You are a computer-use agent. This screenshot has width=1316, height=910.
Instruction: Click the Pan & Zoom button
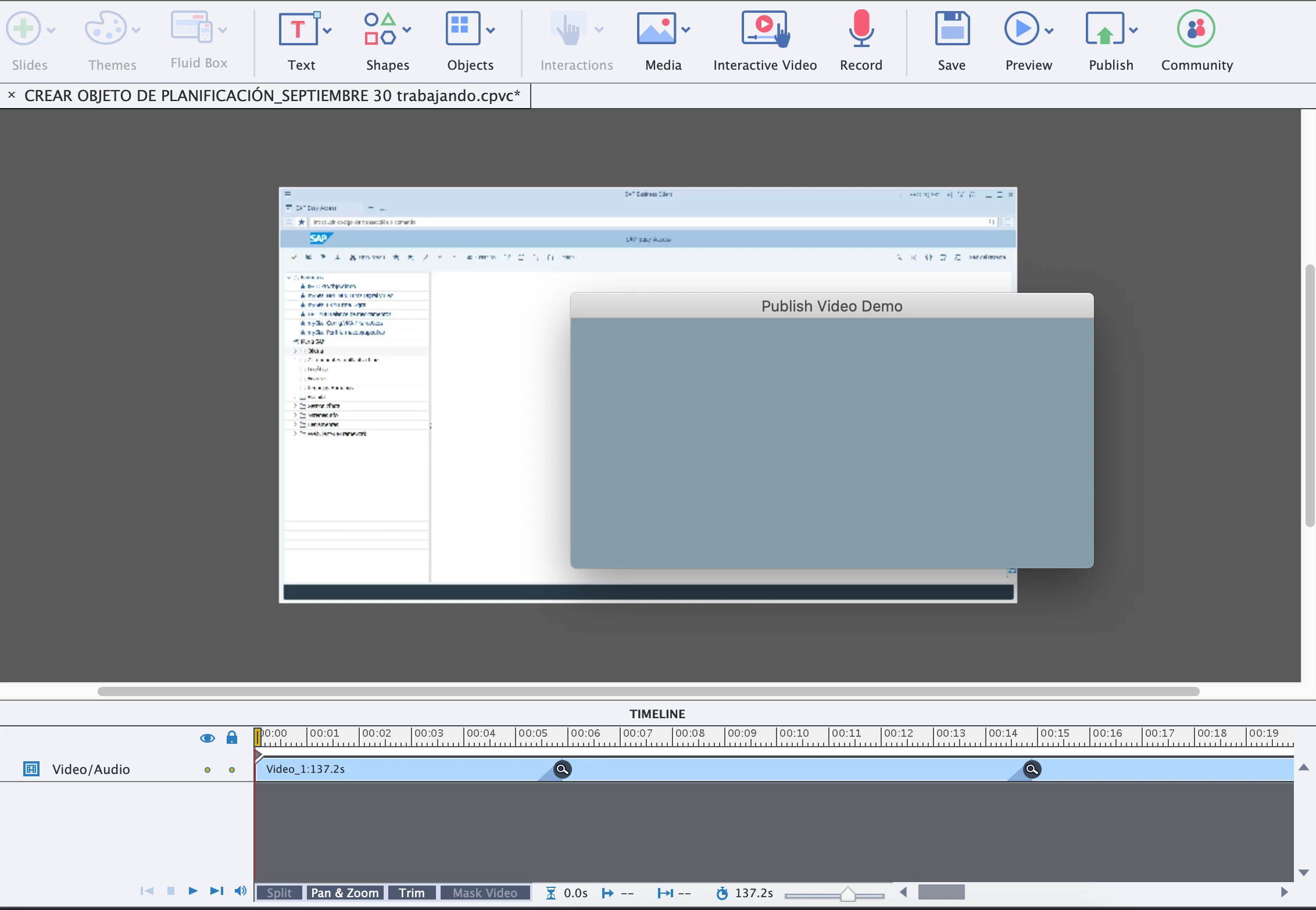point(345,893)
